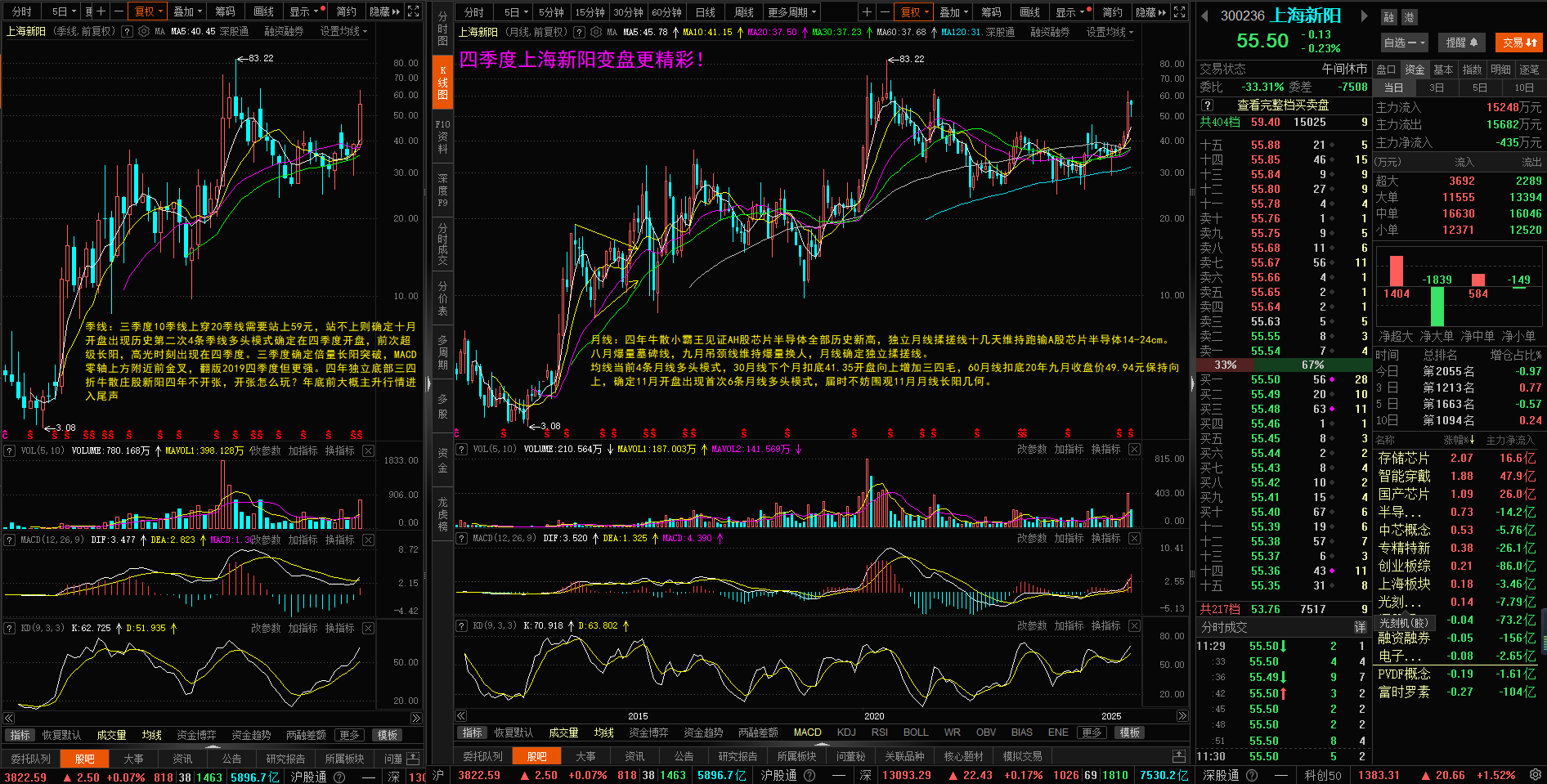Switch to the 周线 period tab

click(x=743, y=11)
